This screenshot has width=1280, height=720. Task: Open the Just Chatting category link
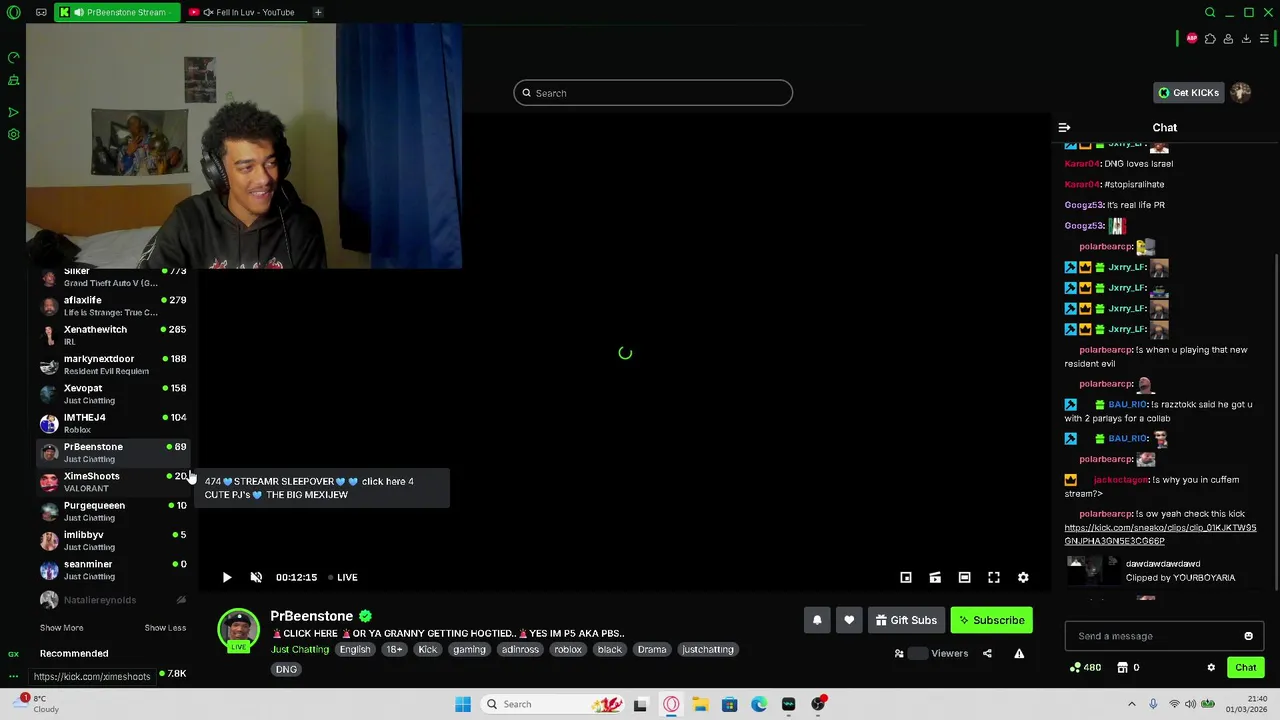point(300,650)
